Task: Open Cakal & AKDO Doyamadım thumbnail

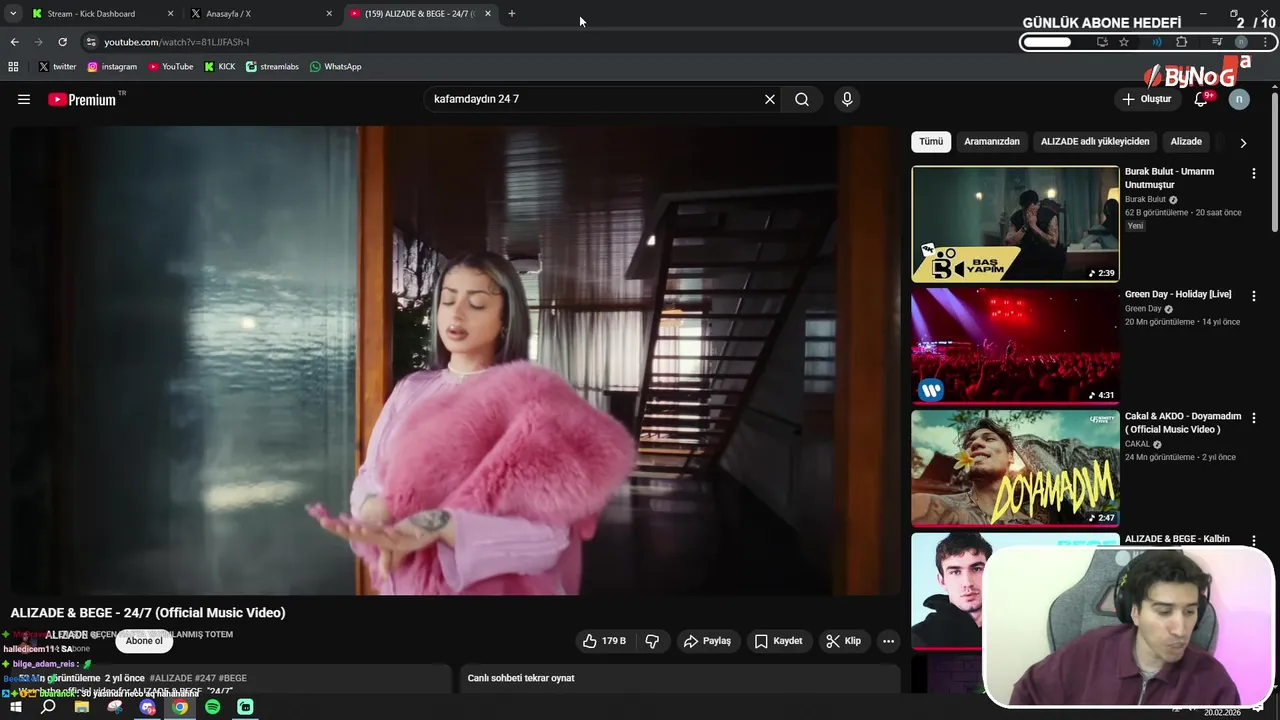Action: pyautogui.click(x=1015, y=468)
